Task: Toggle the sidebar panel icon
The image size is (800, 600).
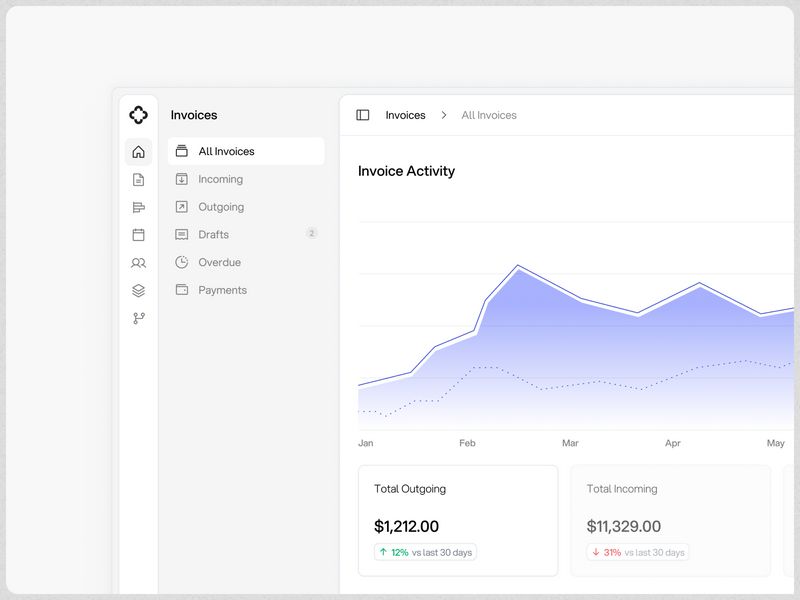Action: pos(363,115)
